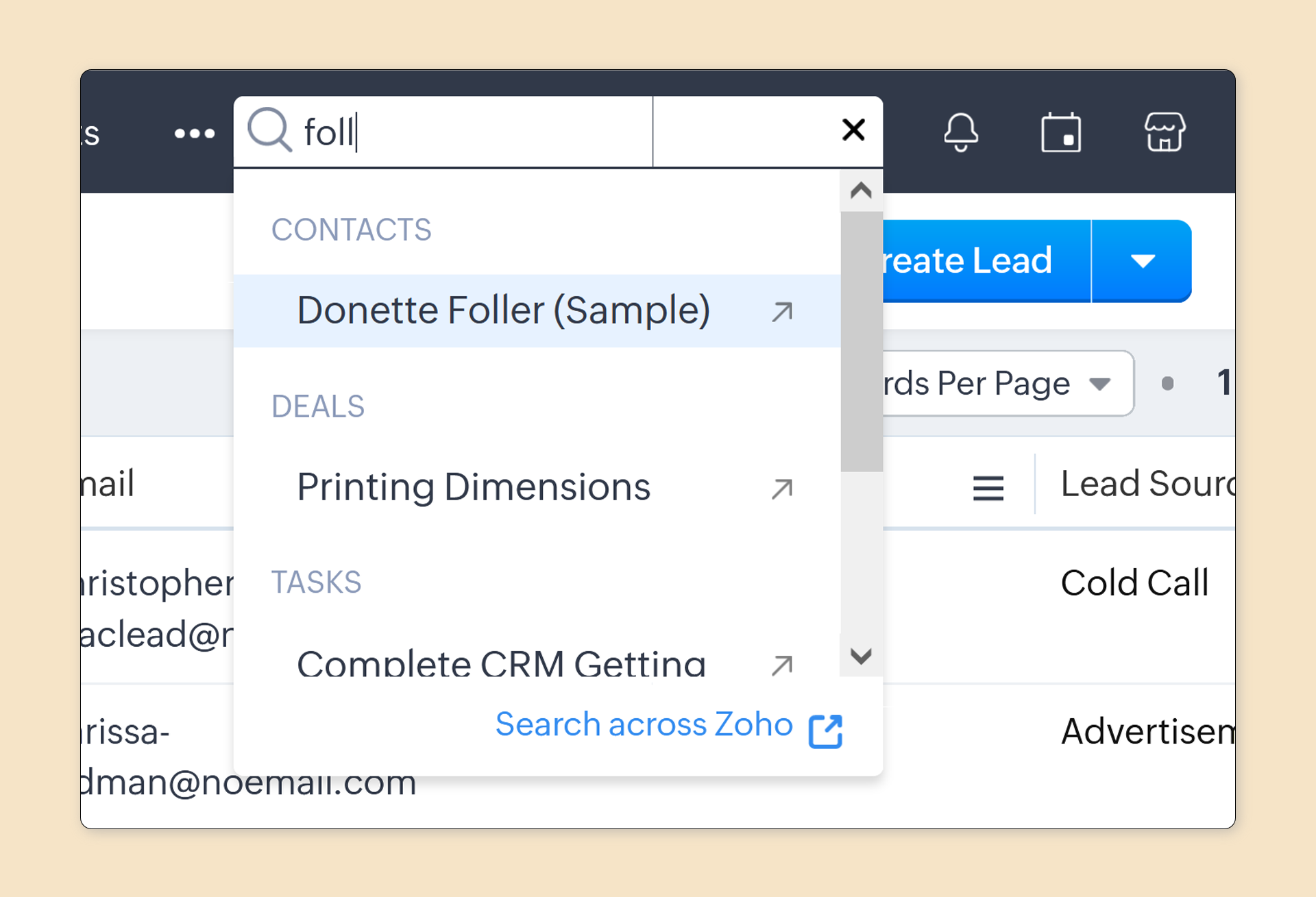The height and width of the screenshot is (897, 1316).
Task: Open the marketplace store icon
Action: 1165,132
